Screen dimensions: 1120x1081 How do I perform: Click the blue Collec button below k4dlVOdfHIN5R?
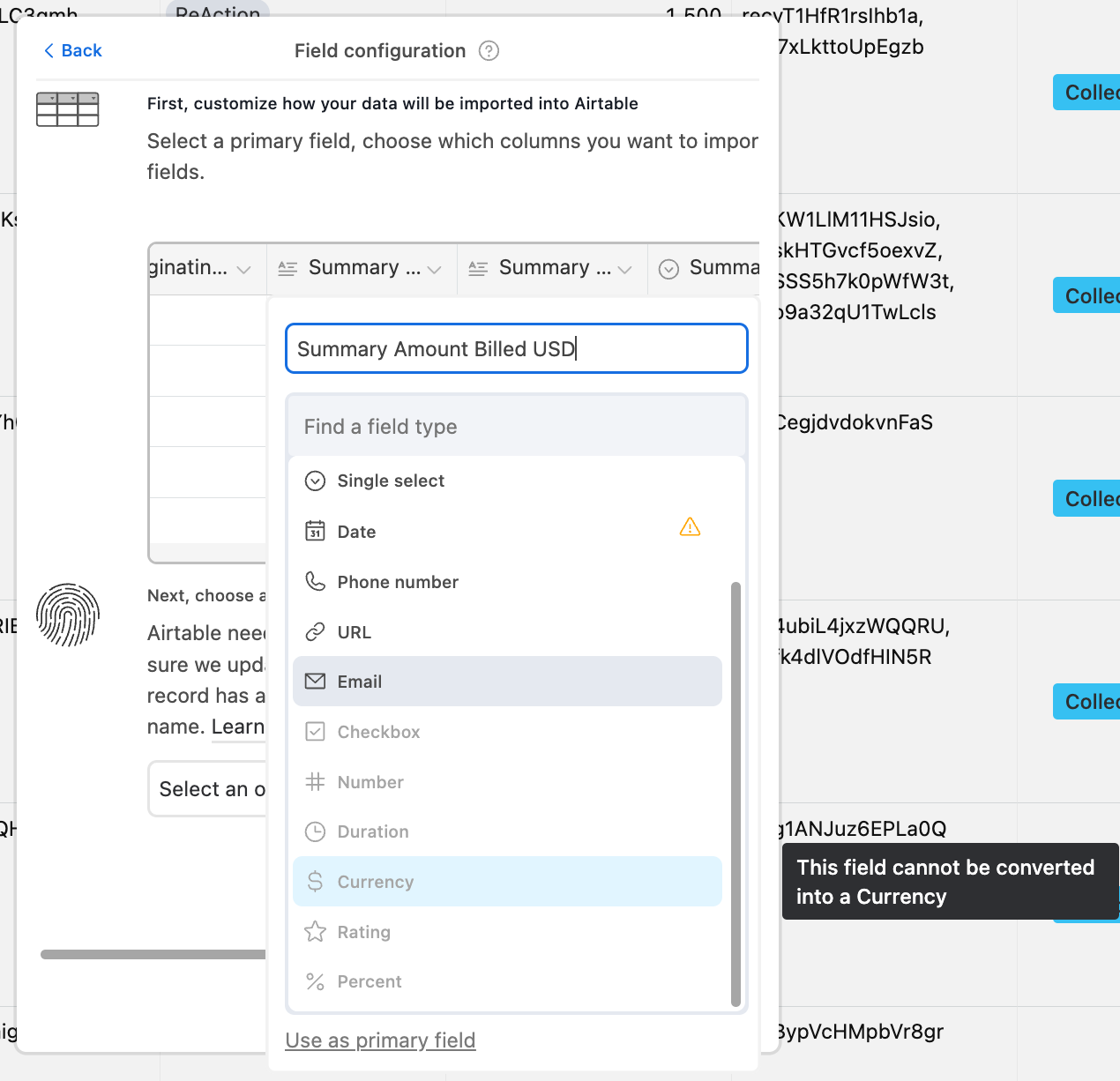click(x=1086, y=702)
